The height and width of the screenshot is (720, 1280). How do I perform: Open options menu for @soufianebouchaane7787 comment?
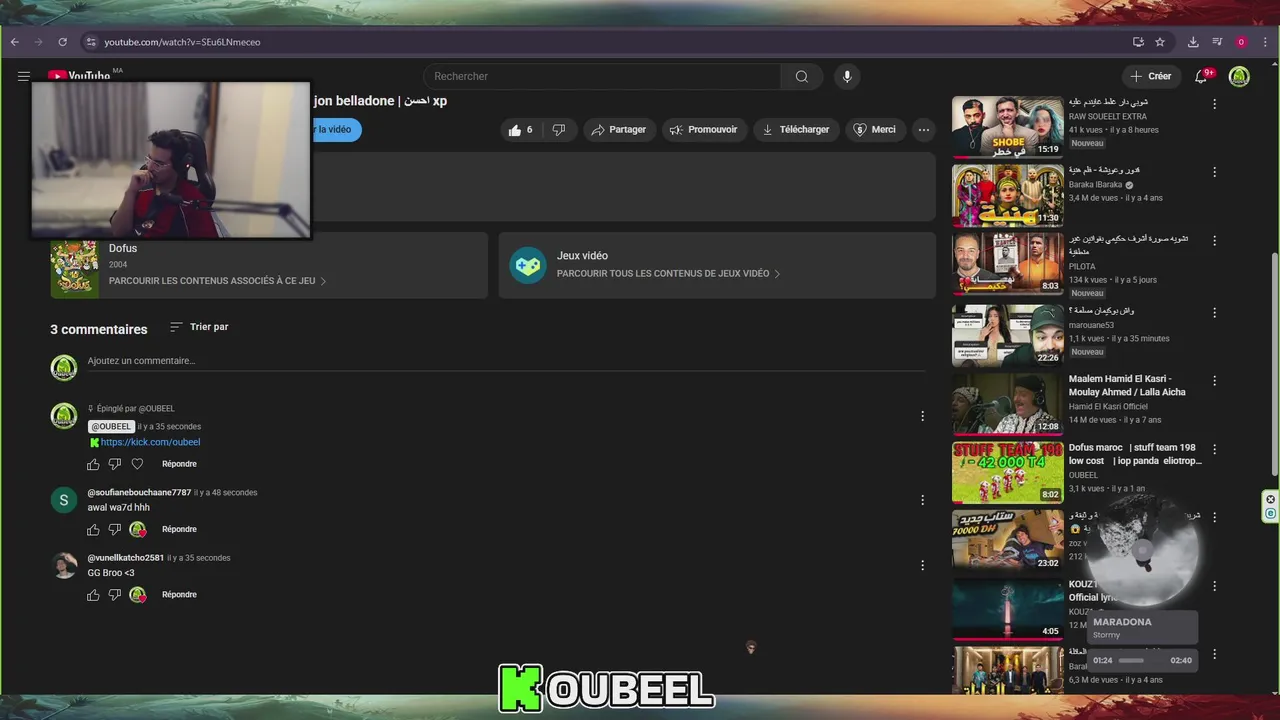tap(922, 499)
